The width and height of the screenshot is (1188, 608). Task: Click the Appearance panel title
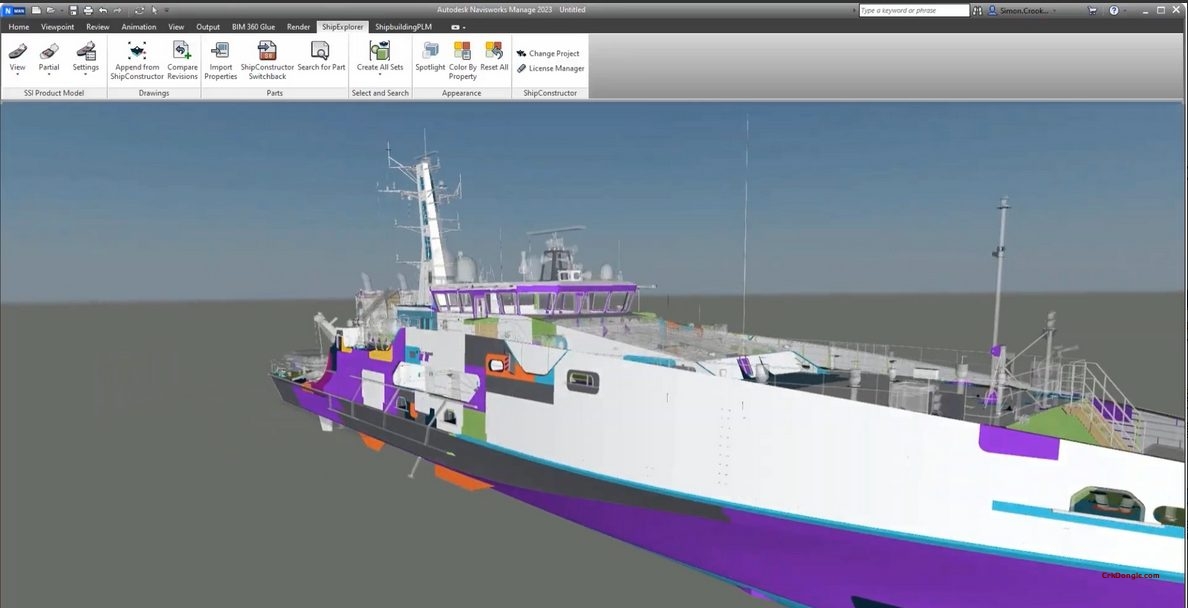(461, 93)
